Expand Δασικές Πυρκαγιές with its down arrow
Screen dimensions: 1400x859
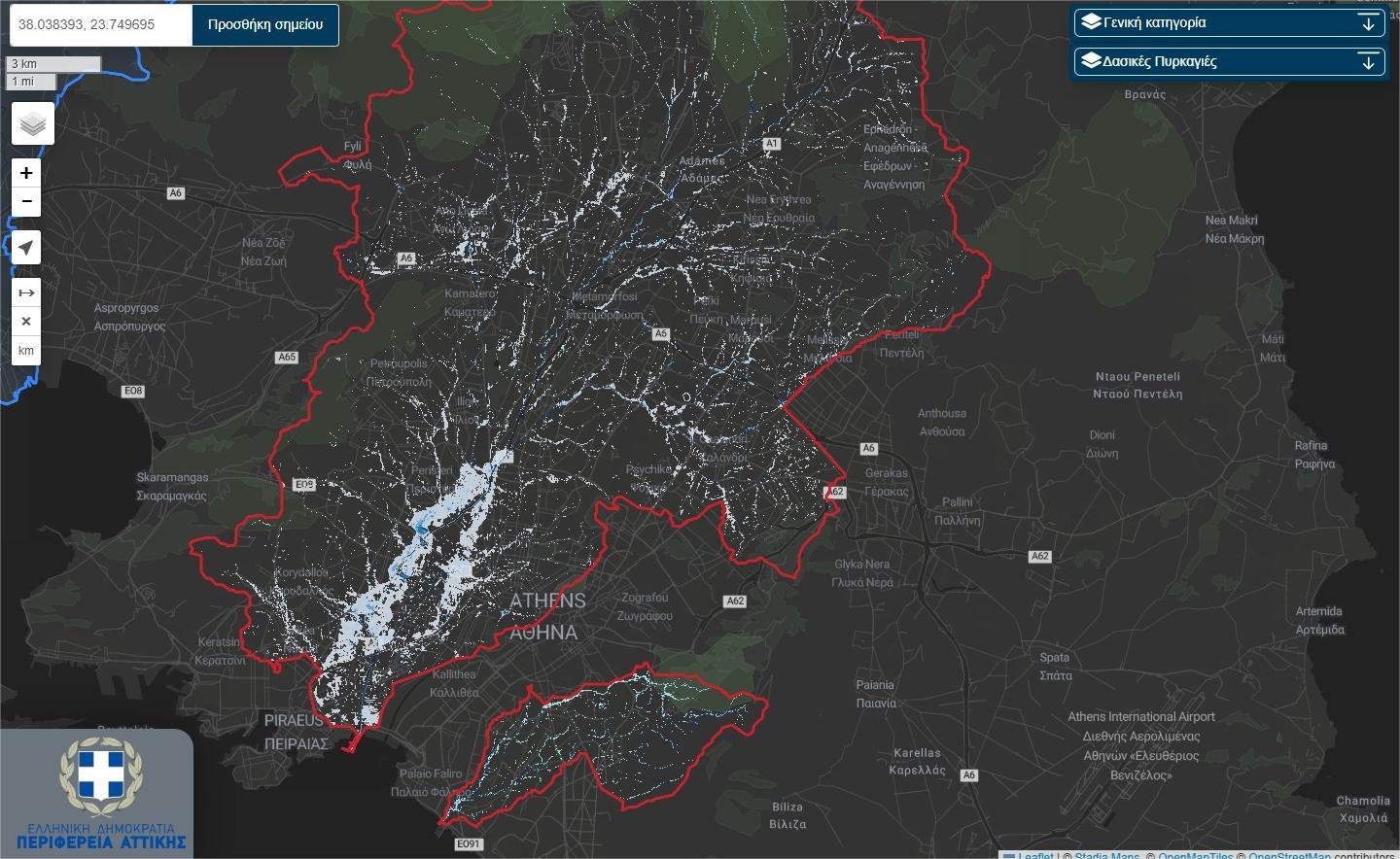[x=1368, y=62]
